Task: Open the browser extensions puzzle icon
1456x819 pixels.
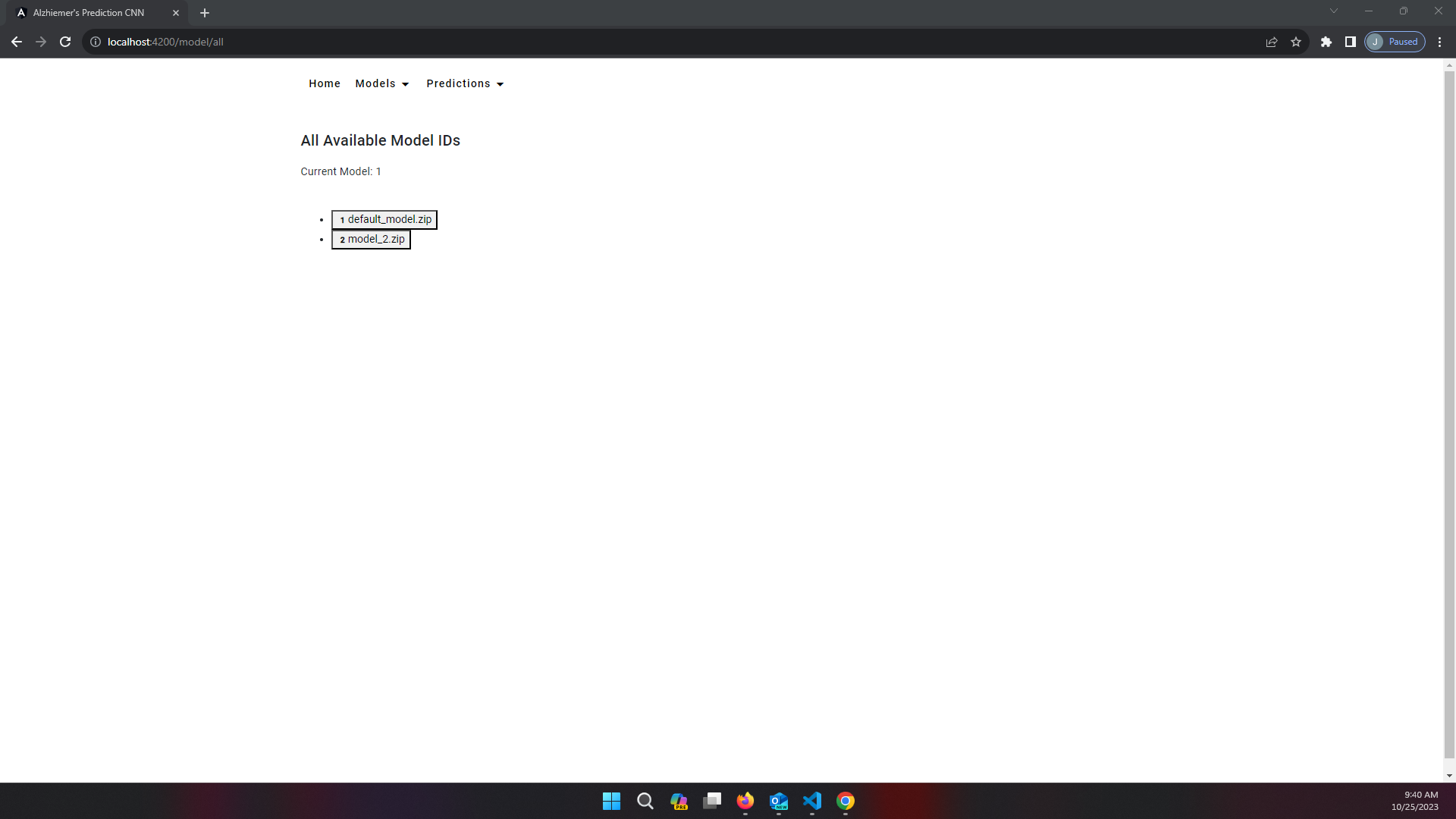Action: coord(1326,42)
